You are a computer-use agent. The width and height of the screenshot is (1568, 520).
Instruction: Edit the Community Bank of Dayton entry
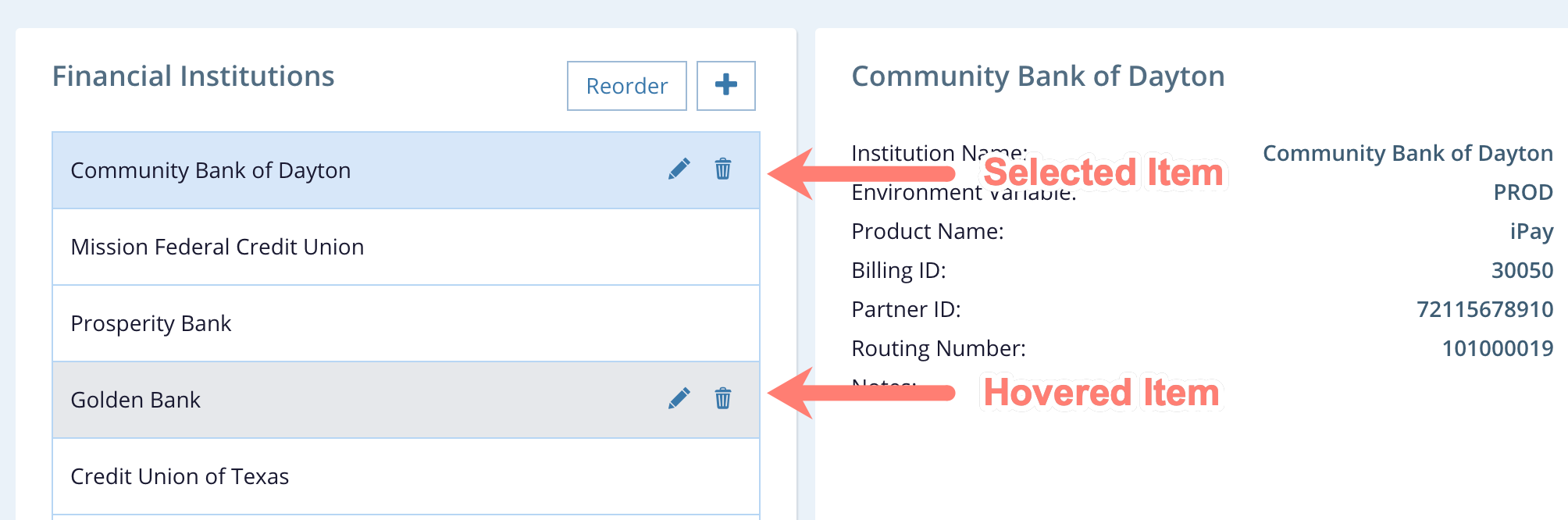pos(679,169)
